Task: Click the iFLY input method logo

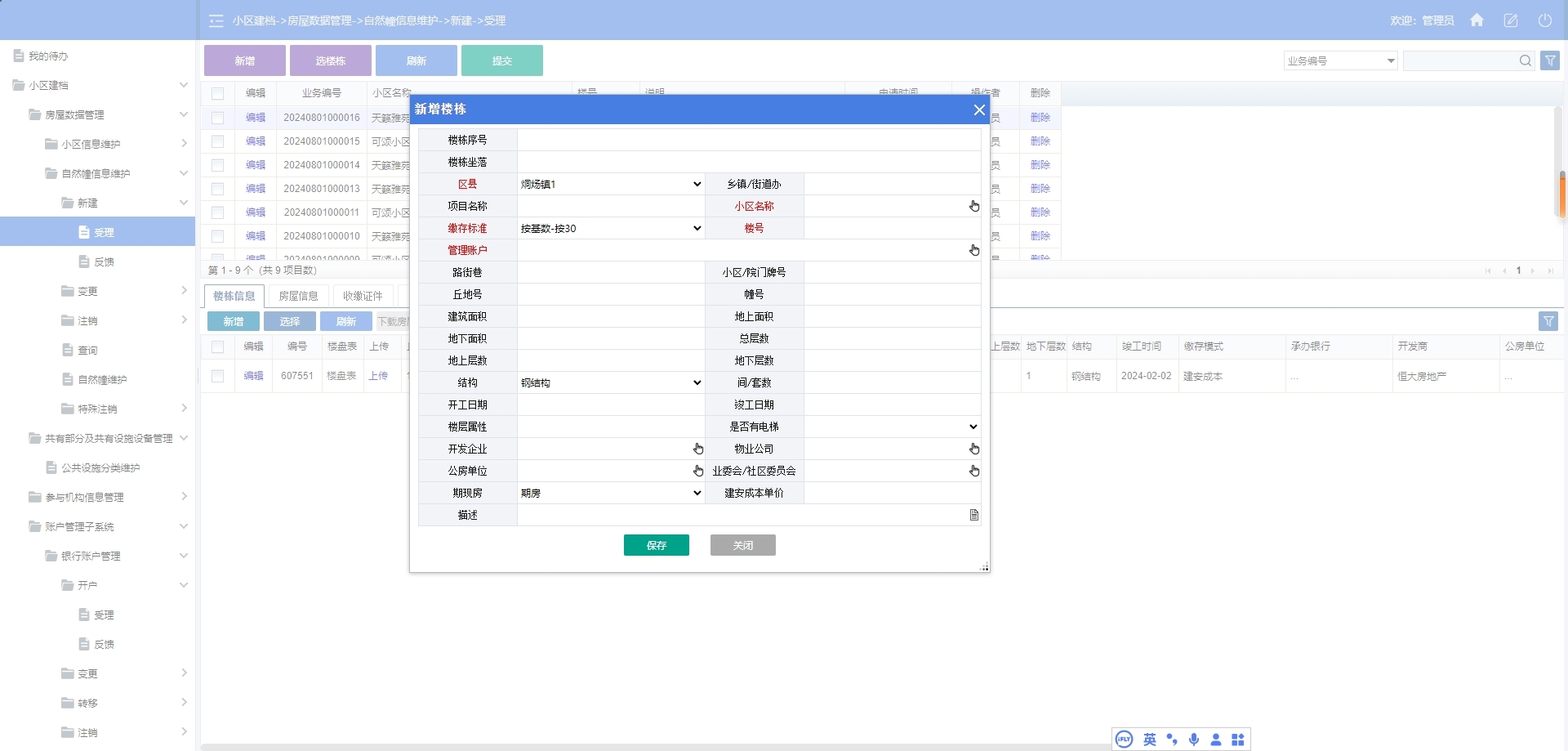Action: [x=1125, y=740]
